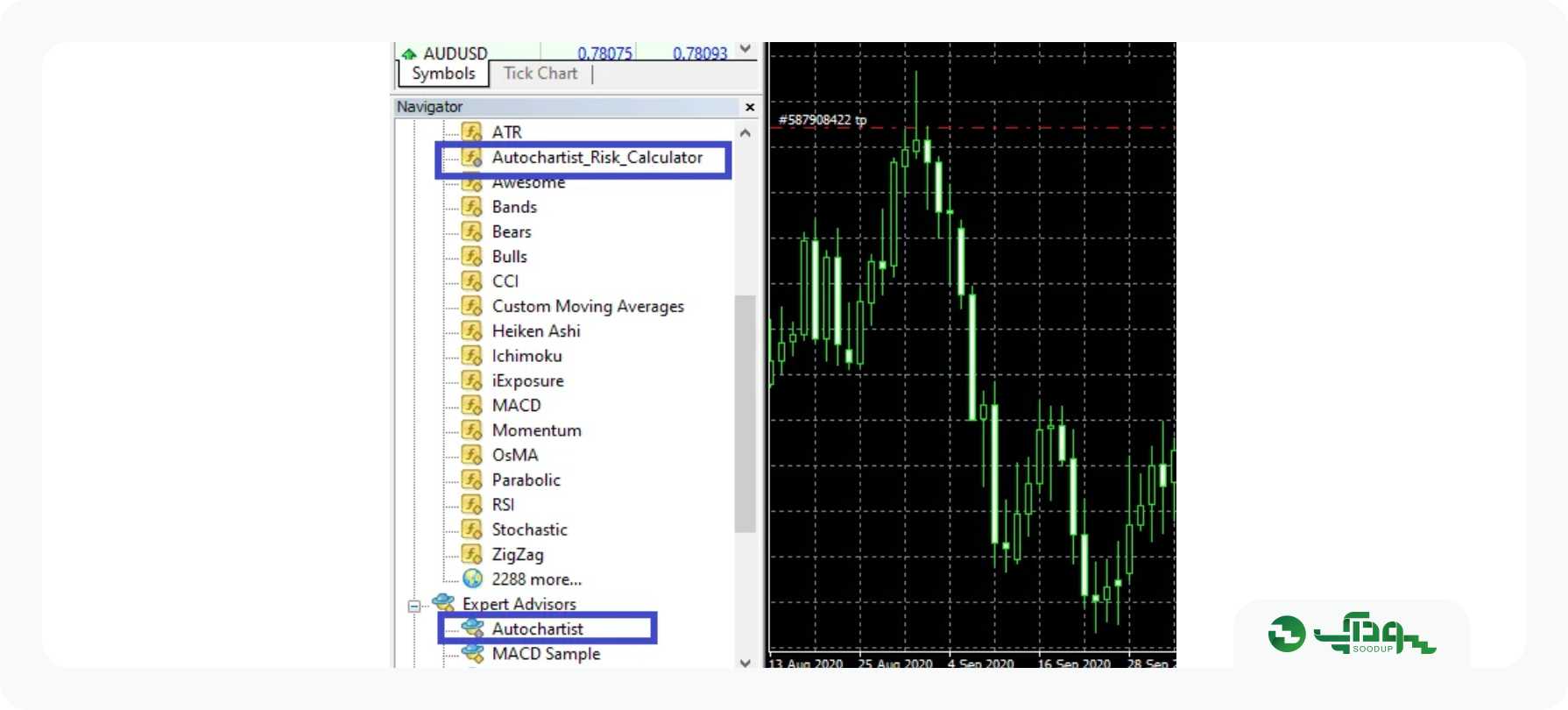Select the ZigZag indicator label
This screenshot has width=1568, height=710.
[518, 555]
